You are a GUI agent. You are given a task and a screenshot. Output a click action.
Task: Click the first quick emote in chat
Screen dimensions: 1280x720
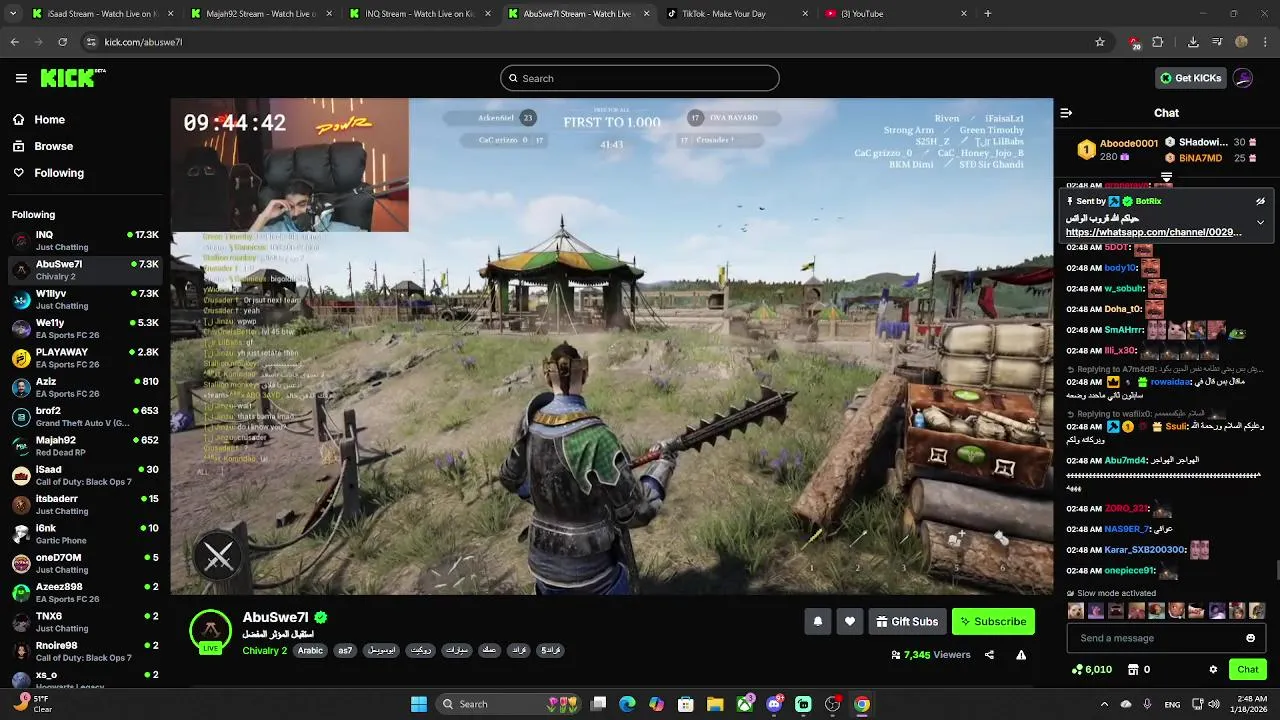(1075, 611)
